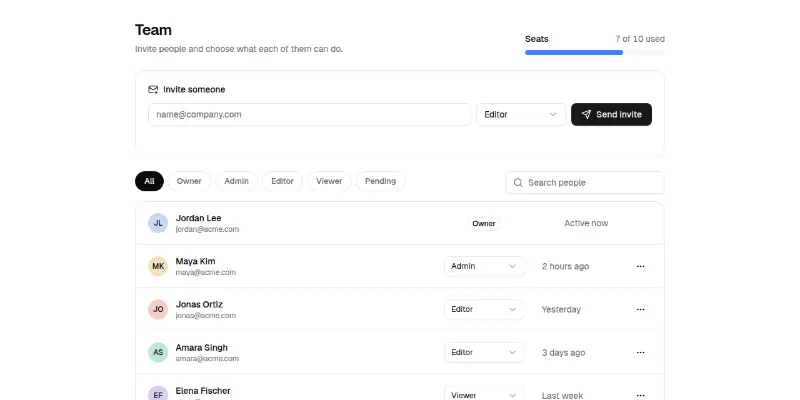Click the email jonas@acme.com
The height and width of the screenshot is (400, 800).
(x=206, y=316)
